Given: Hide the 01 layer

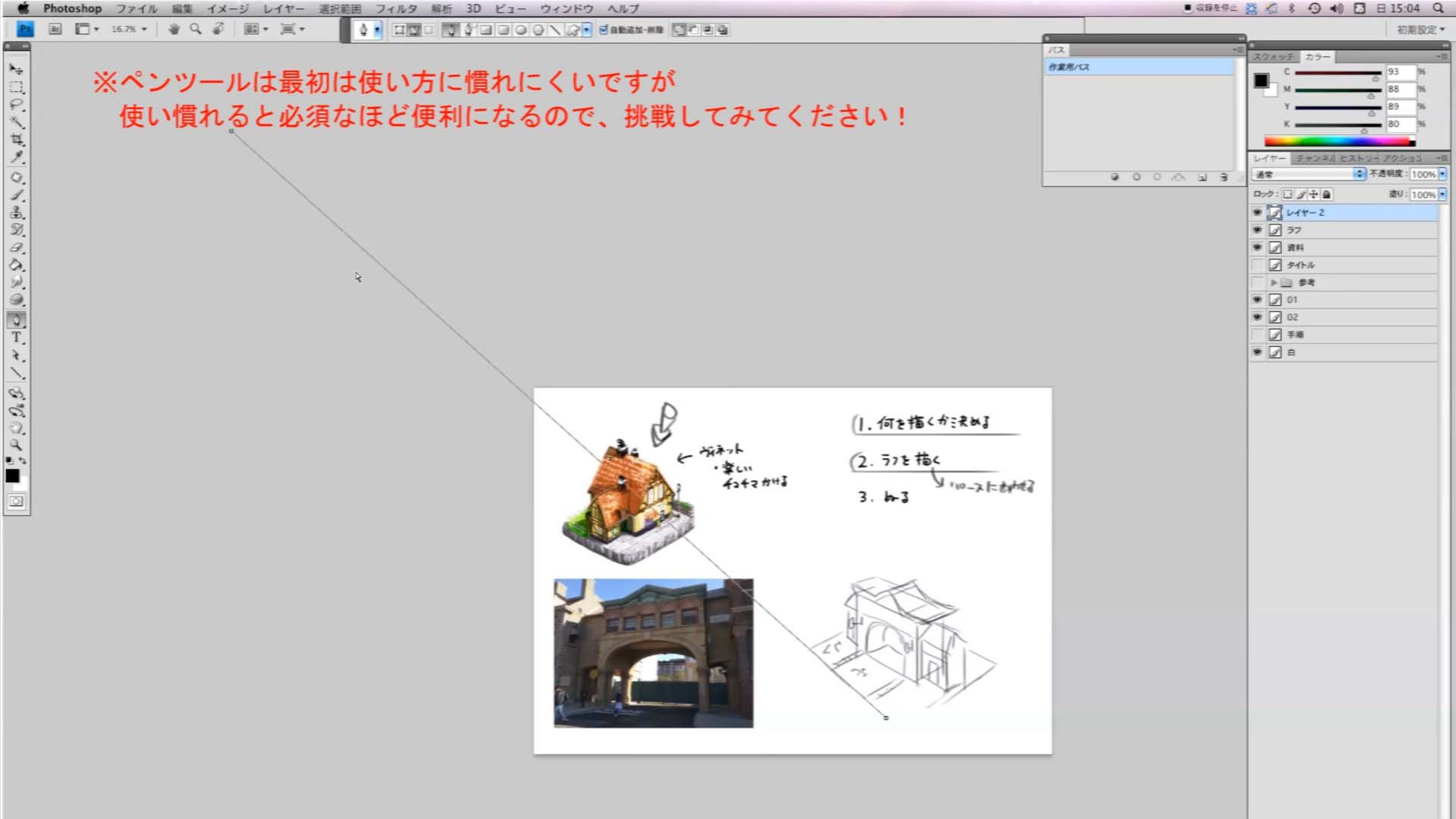Looking at the screenshot, I should [1257, 300].
